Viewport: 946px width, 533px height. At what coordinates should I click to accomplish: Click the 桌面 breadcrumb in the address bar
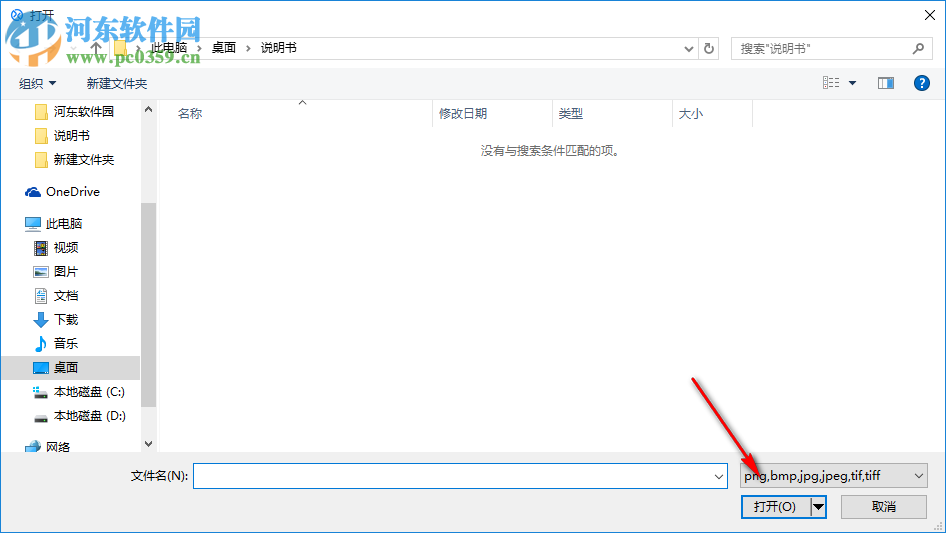(x=224, y=48)
